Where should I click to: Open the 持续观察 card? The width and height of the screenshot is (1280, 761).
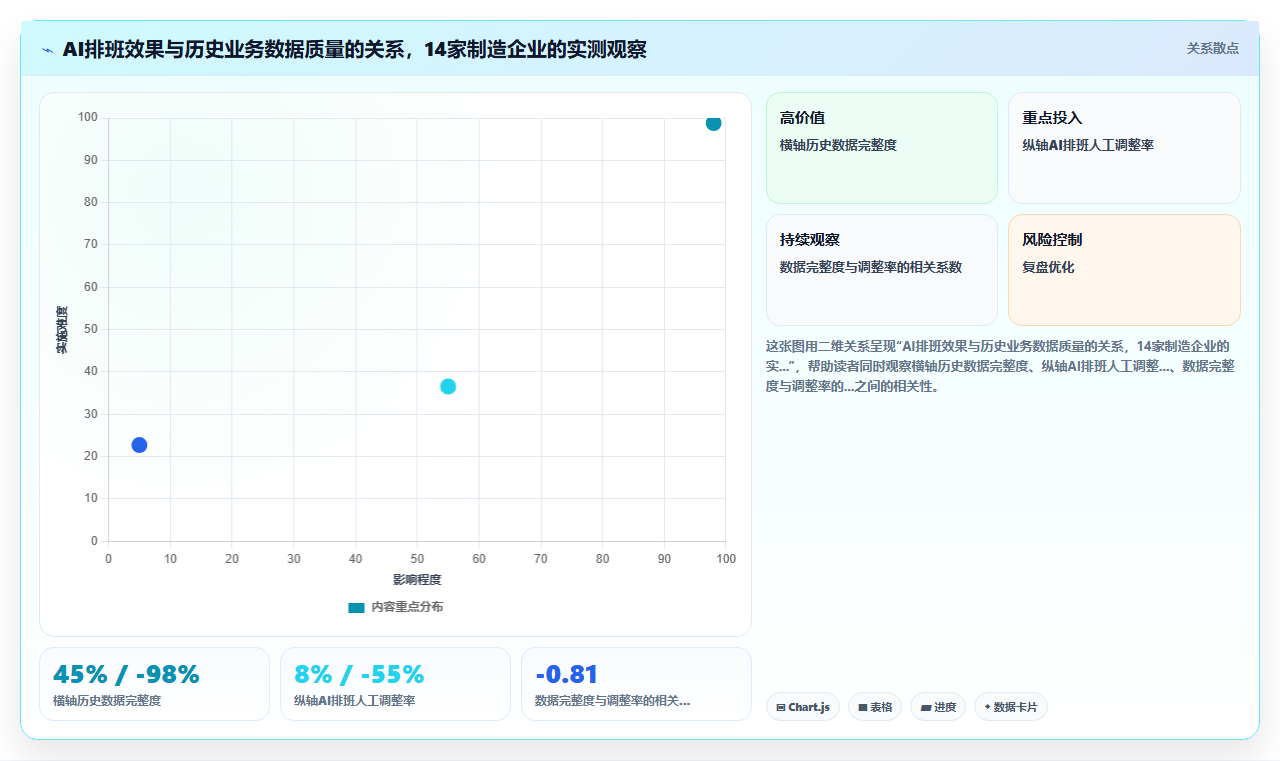[882, 270]
